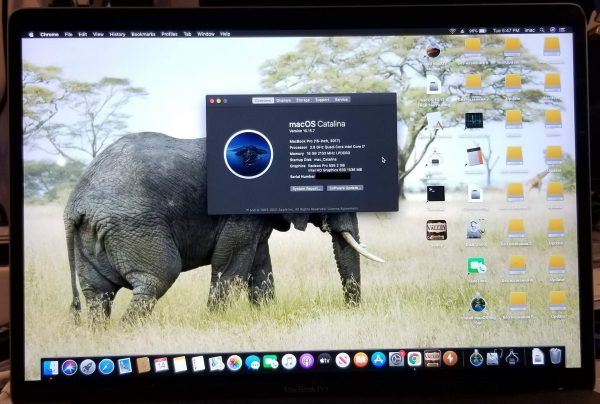Open Google Chrome from the Dock
Screen dimensions: 600x404
[x=414, y=359]
